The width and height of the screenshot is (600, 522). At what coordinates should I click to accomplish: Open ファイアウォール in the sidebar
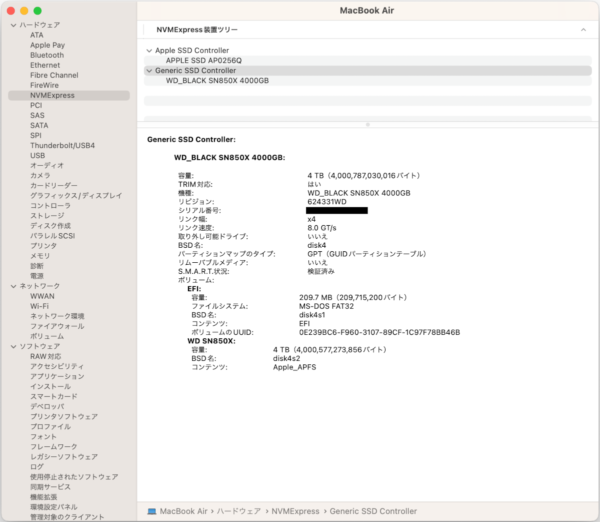[x=57, y=326]
